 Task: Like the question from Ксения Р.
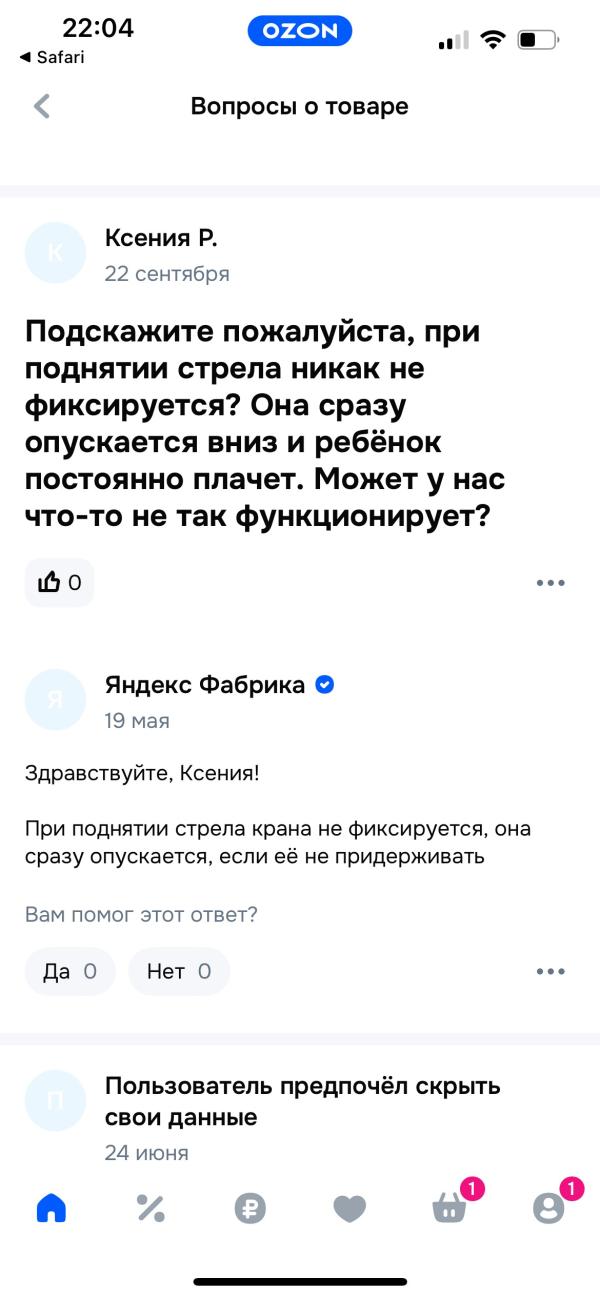pyautogui.click(x=59, y=582)
